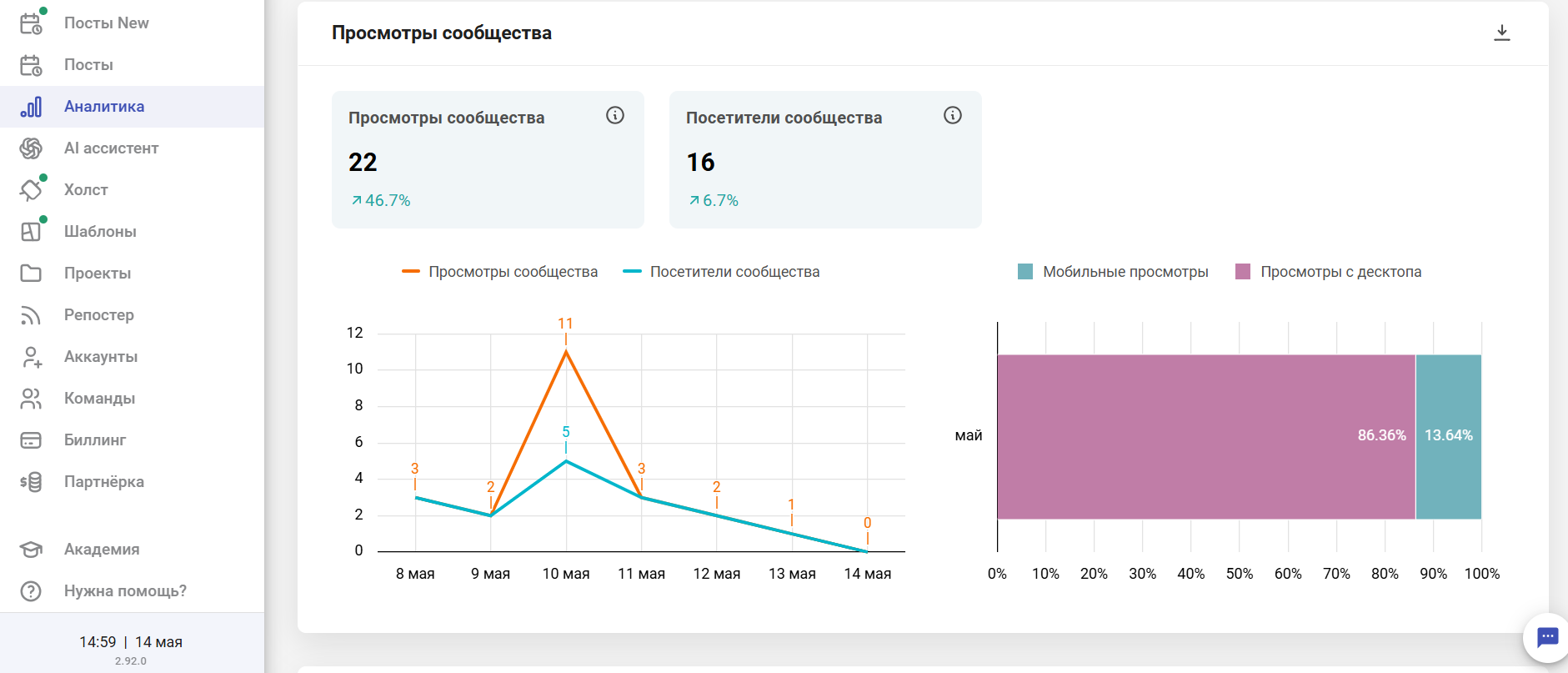This screenshot has width=1568, height=673.
Task: Open Проекты from the sidebar
Action: point(98,274)
